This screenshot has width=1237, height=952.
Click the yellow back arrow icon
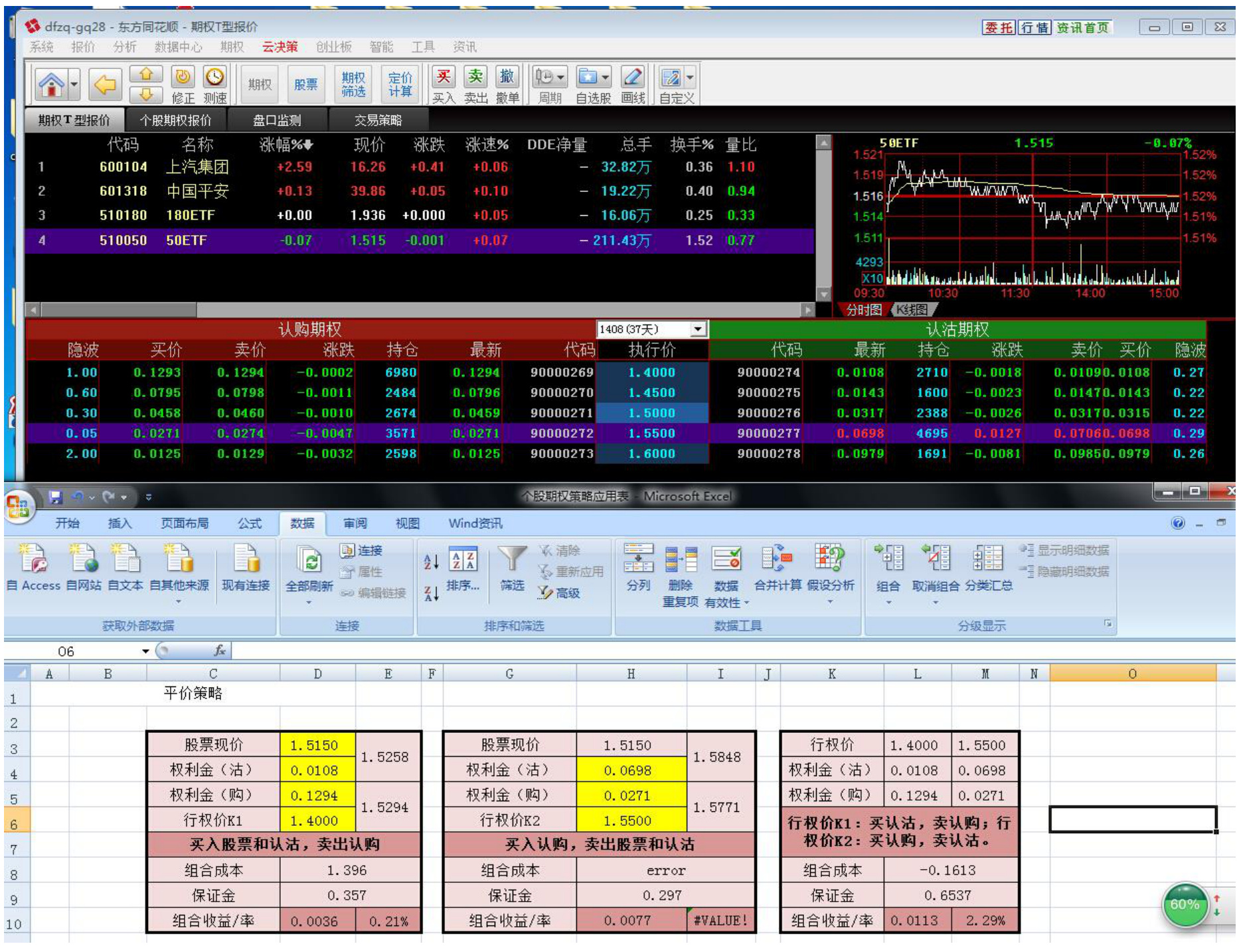(104, 84)
